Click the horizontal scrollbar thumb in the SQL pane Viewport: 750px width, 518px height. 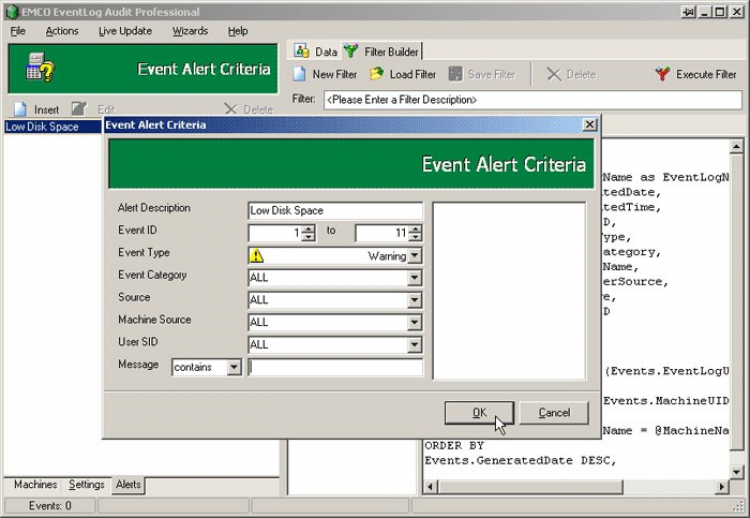click(530, 487)
